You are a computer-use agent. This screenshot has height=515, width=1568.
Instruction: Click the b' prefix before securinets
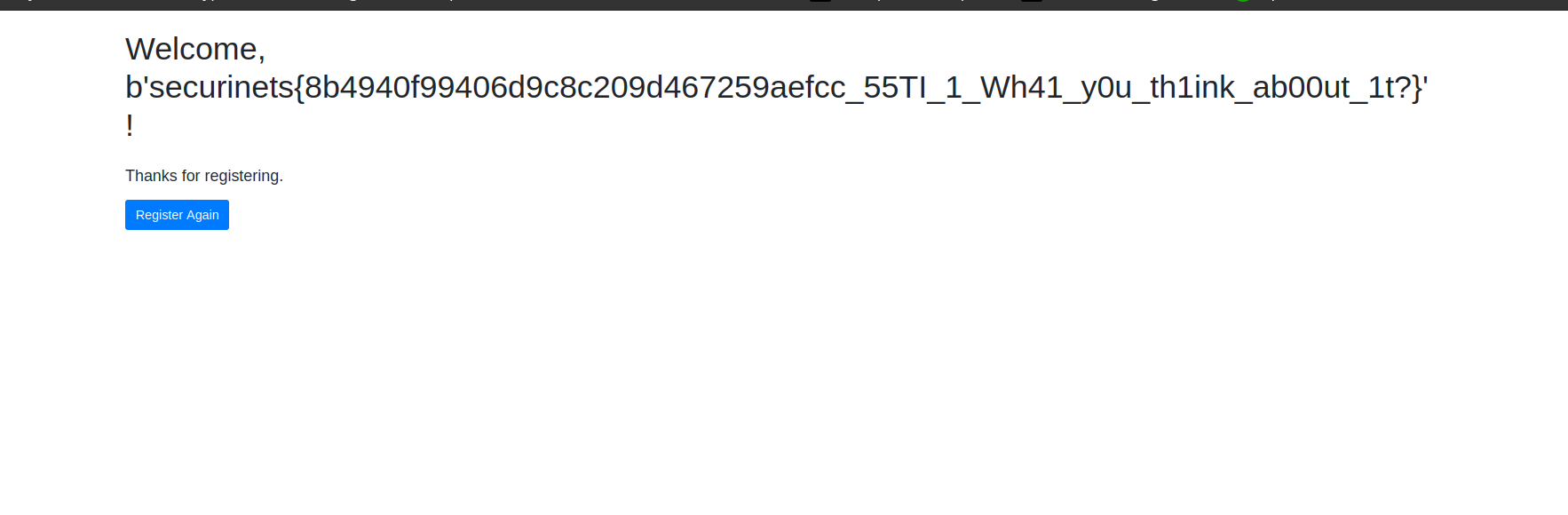[137, 87]
